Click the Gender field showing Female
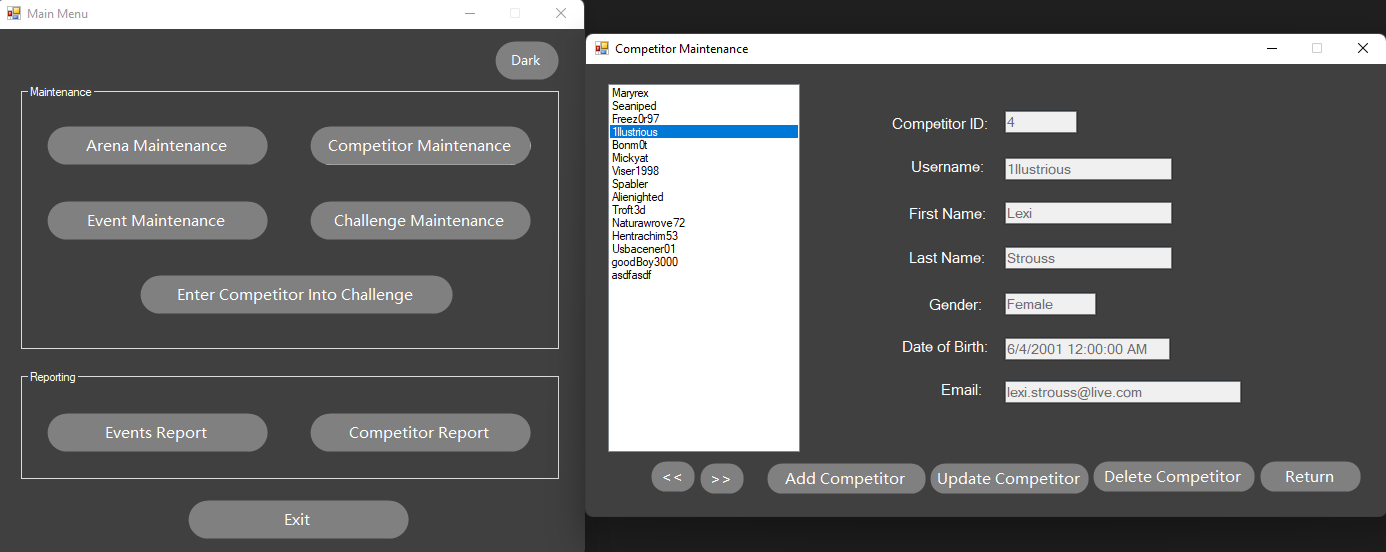Screen dimensions: 1386x552 point(1050,304)
